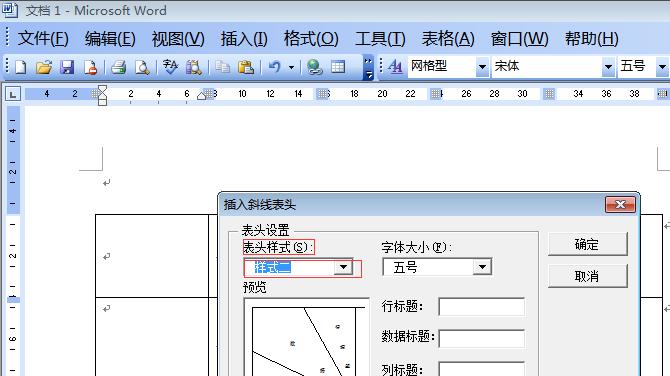Click the 取消 button

[588, 276]
